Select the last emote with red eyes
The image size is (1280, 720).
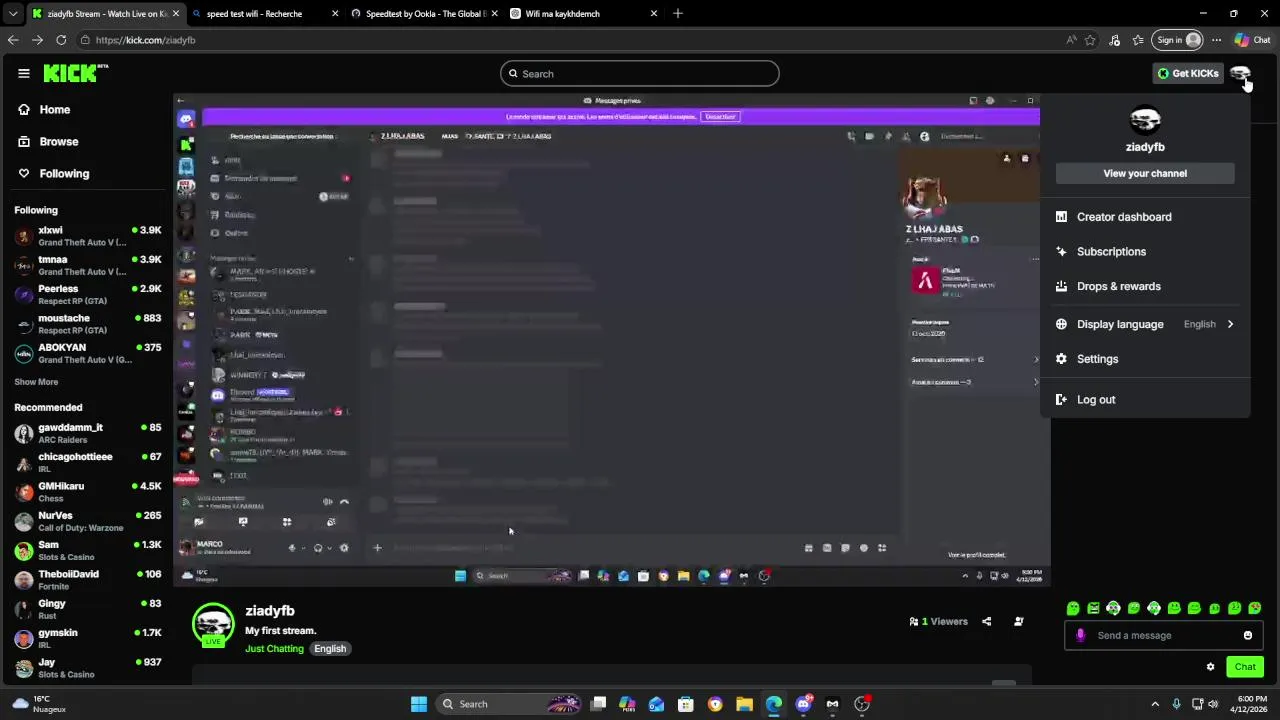(x=1255, y=608)
